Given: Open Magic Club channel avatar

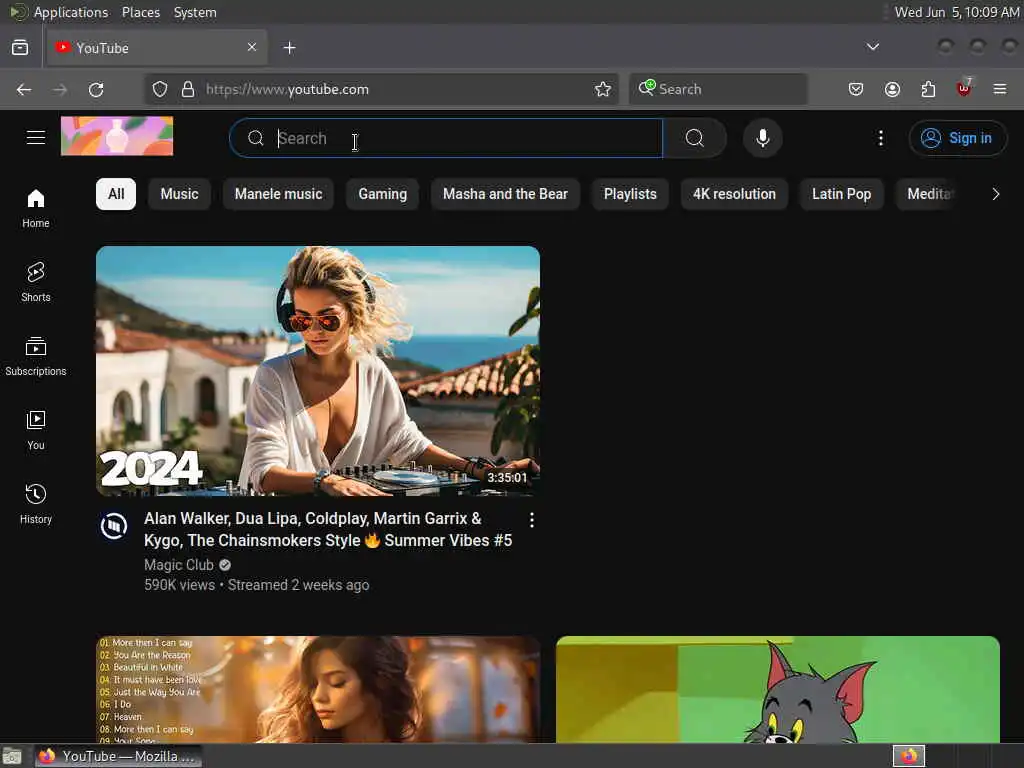Looking at the screenshot, I should pos(114,525).
